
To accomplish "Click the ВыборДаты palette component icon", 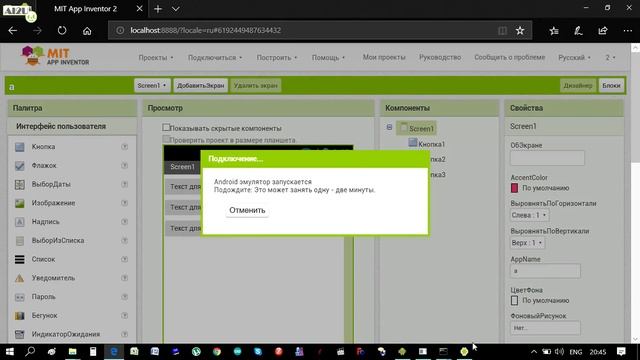I will (x=20, y=184).
